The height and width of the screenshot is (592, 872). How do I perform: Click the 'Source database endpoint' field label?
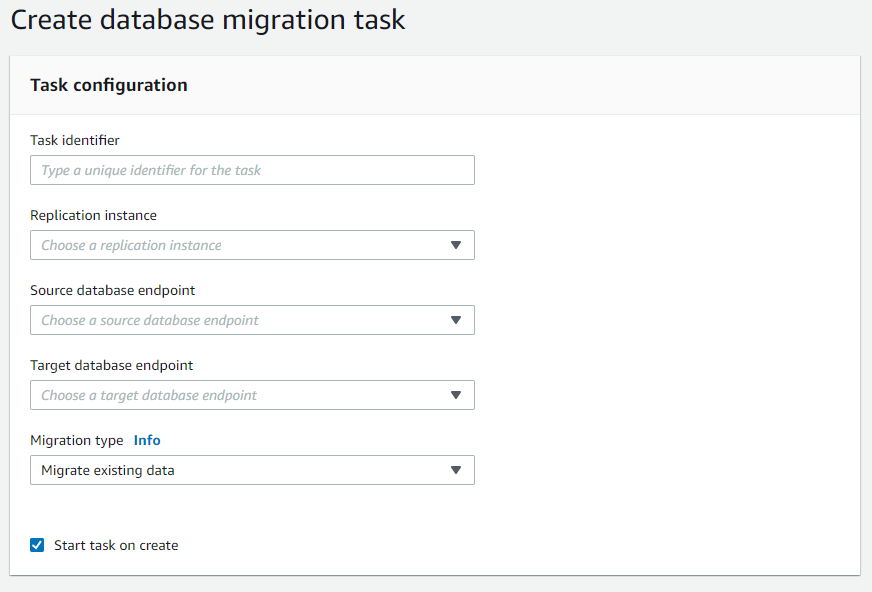pyautogui.click(x=112, y=290)
